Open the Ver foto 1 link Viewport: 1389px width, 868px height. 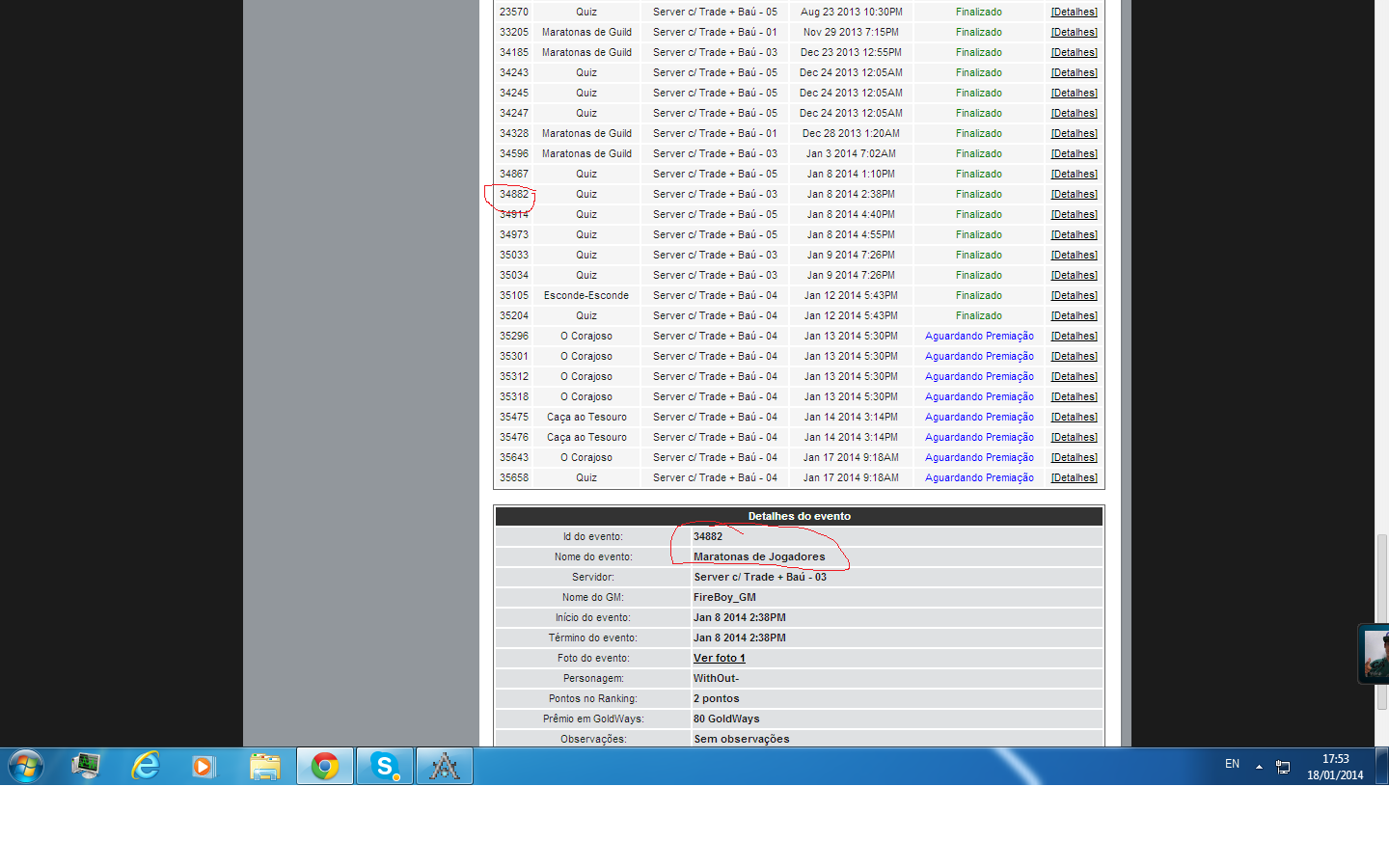pos(719,658)
